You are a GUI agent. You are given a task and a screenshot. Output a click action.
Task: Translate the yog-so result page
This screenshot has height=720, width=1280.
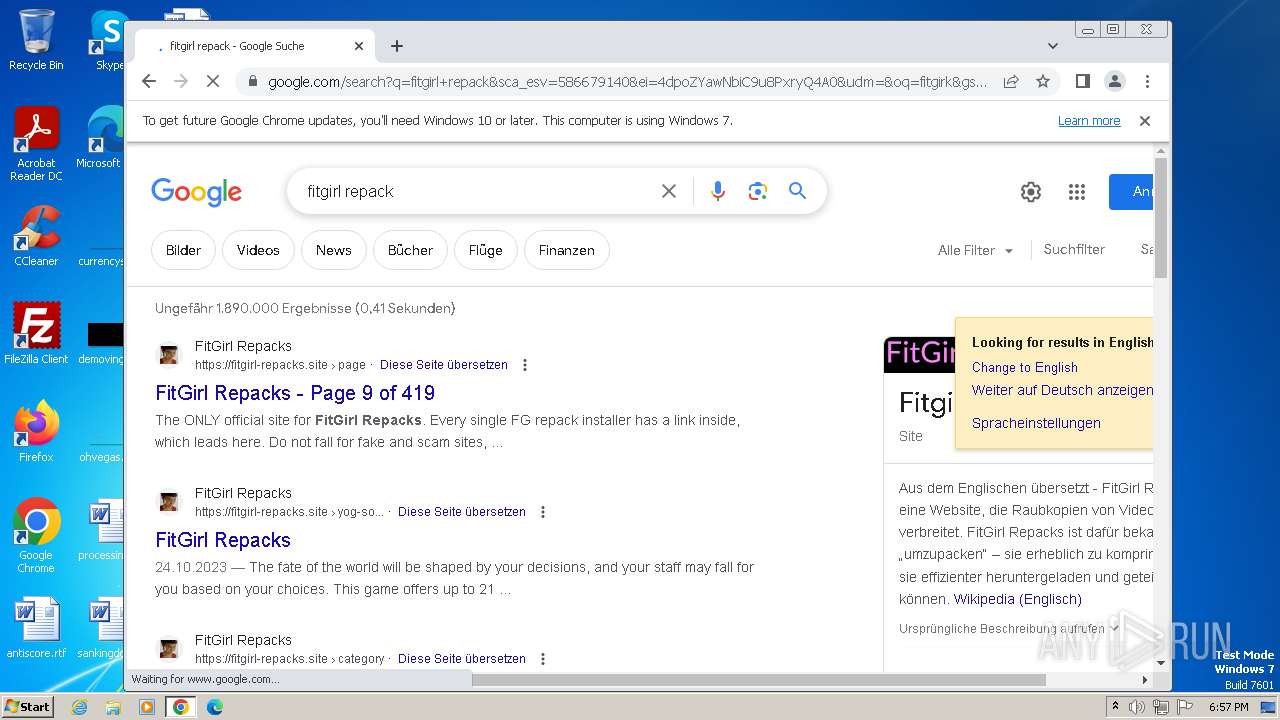click(x=462, y=512)
